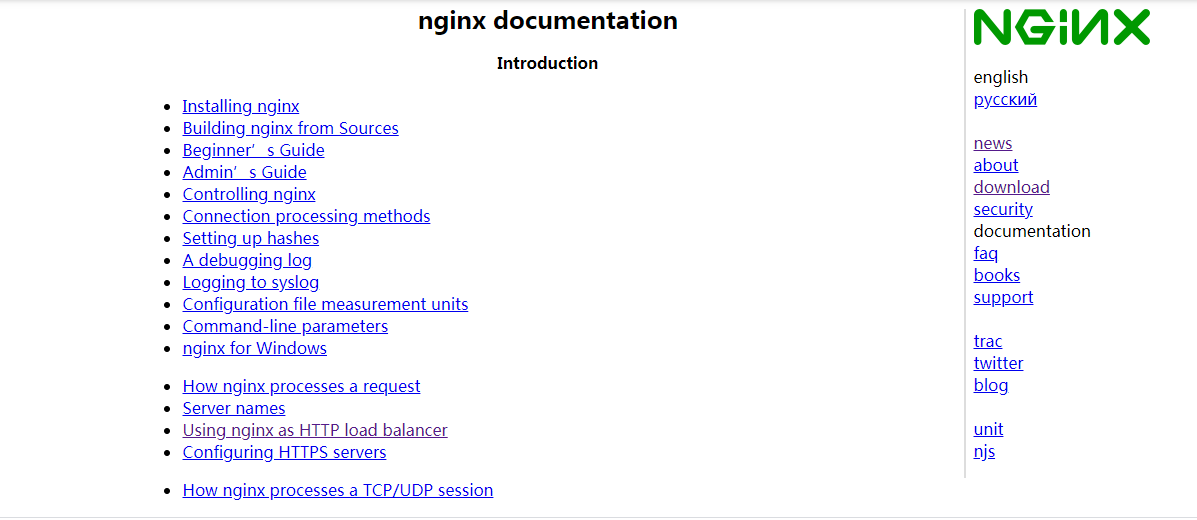The height and width of the screenshot is (520, 1197).
Task: Click the Introduction subheading
Action: (547, 63)
